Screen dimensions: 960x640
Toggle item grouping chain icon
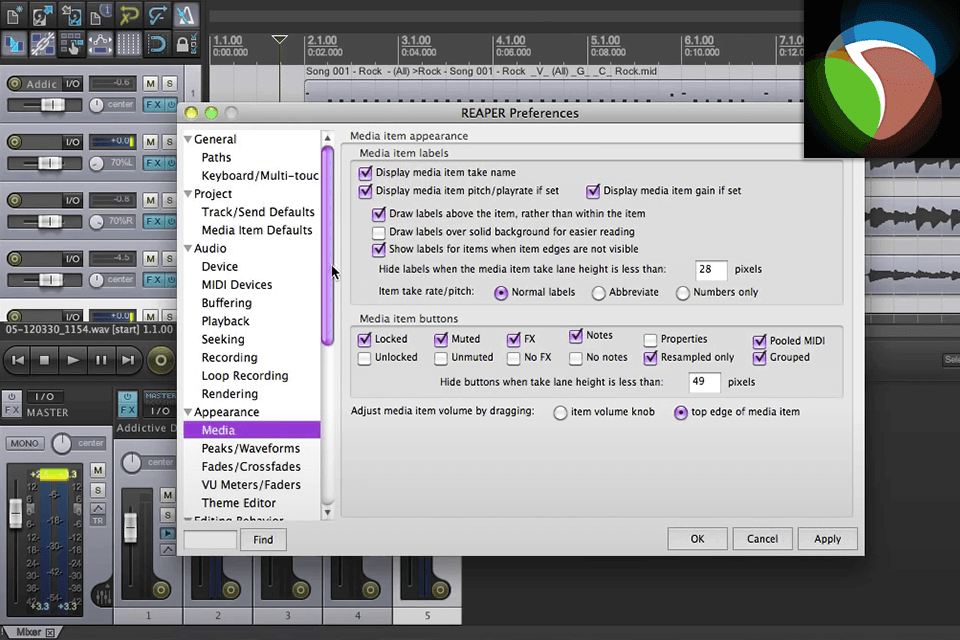42,44
